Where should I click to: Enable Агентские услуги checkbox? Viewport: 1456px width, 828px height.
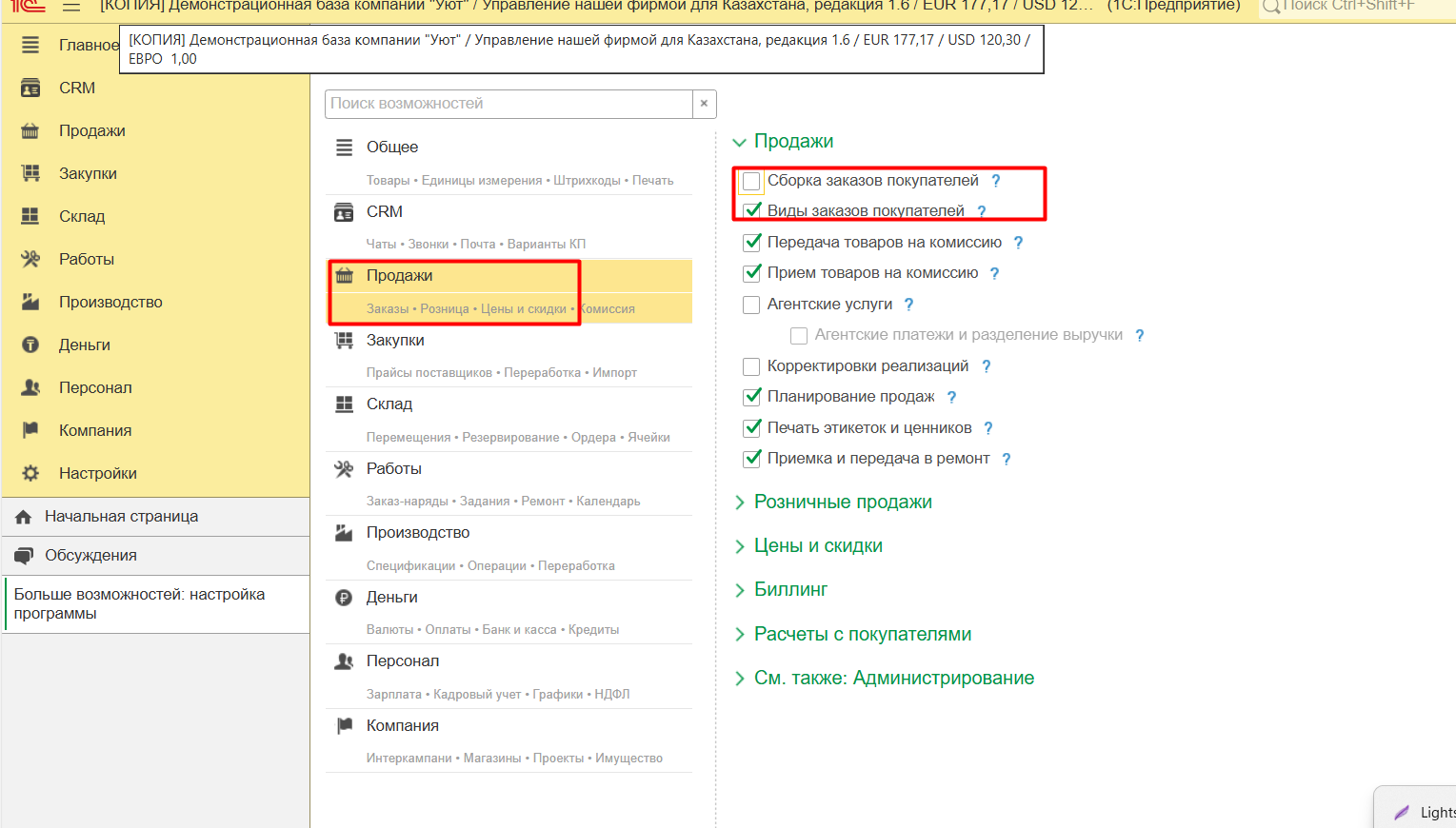751,305
